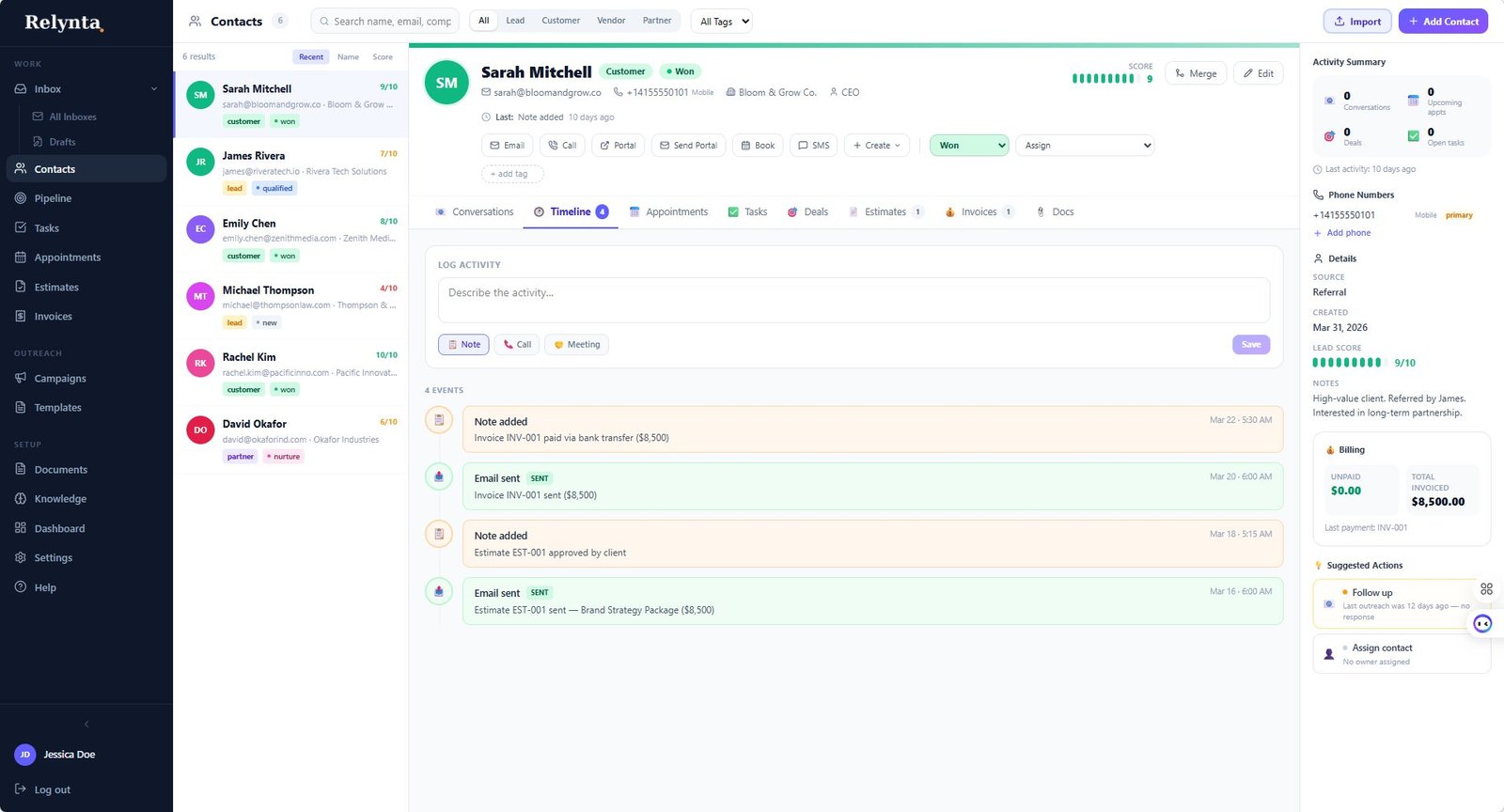Viewport: 1504px width, 812px height.
Task: Filter contacts by Lead type
Action: [x=515, y=21]
